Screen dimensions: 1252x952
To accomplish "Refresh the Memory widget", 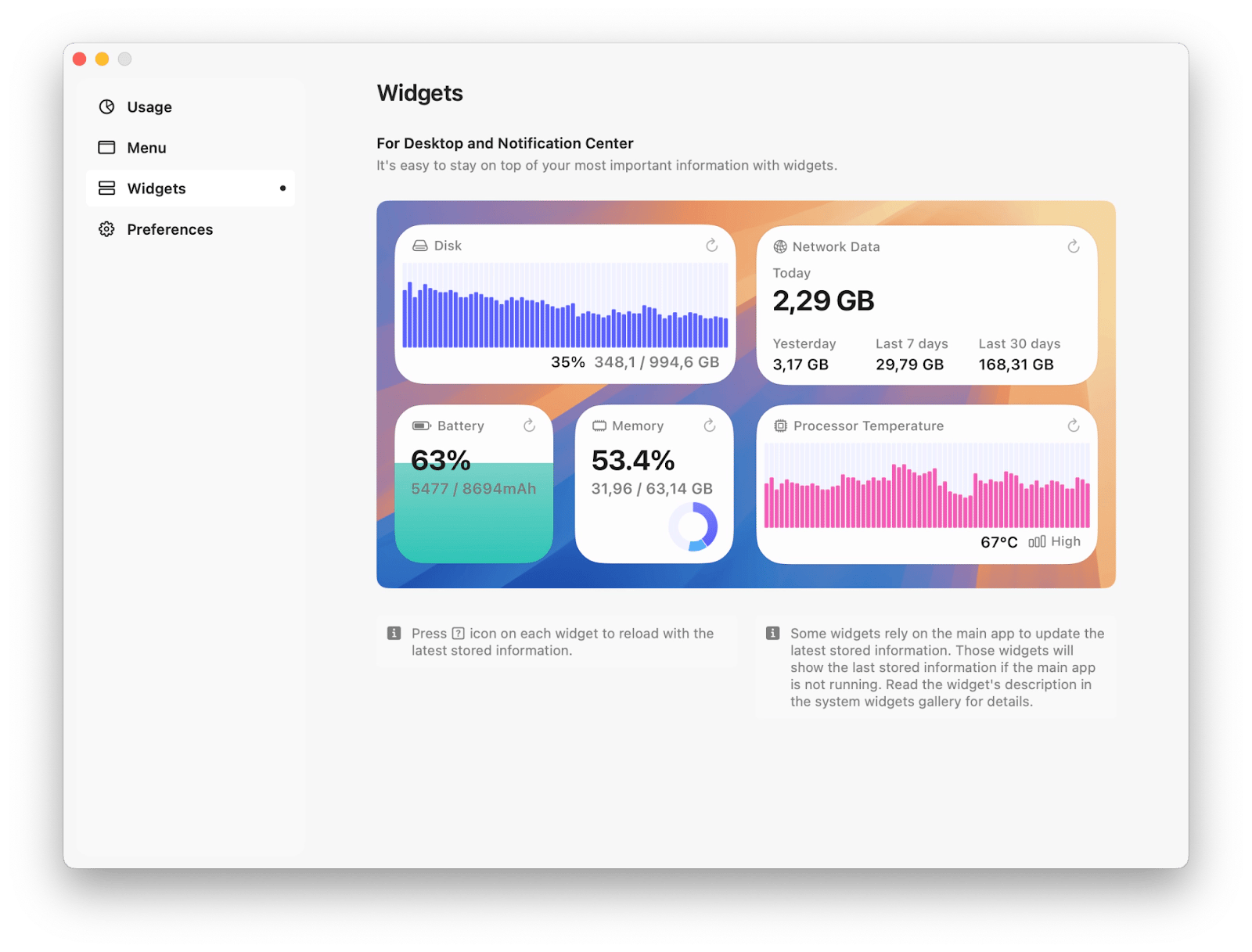I will 709,426.
